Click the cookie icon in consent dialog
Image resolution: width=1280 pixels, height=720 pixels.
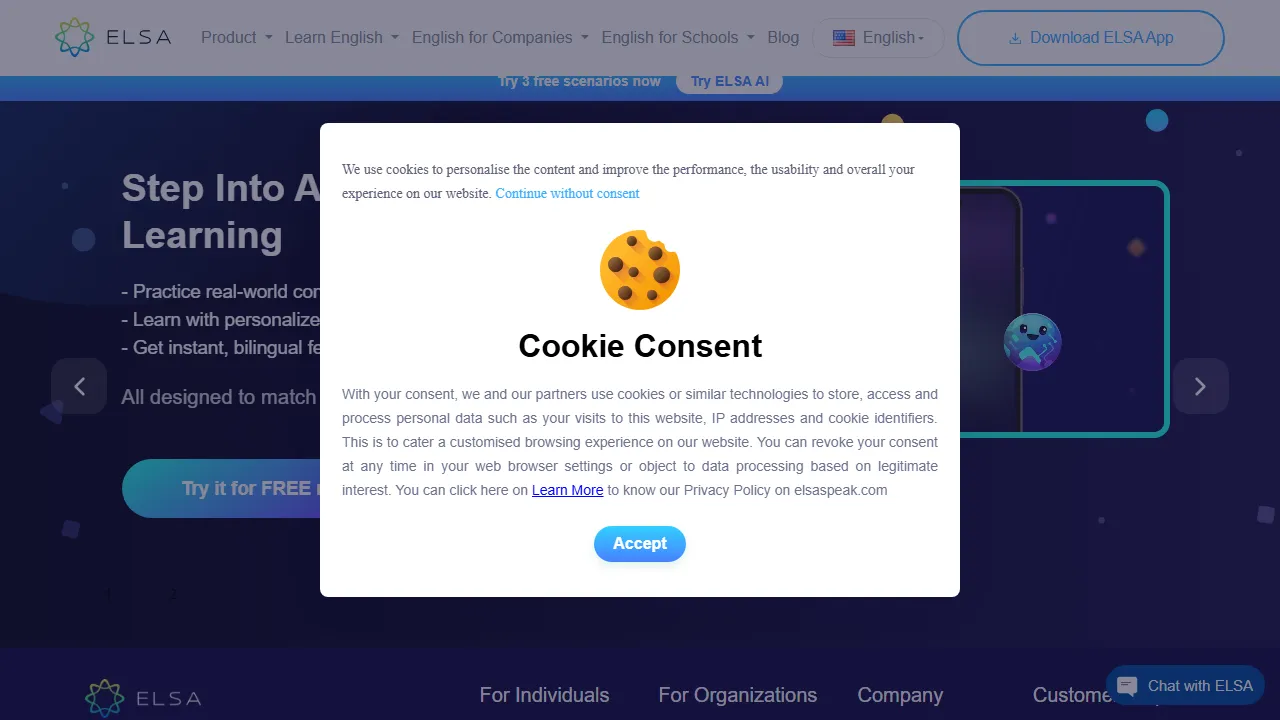click(640, 270)
